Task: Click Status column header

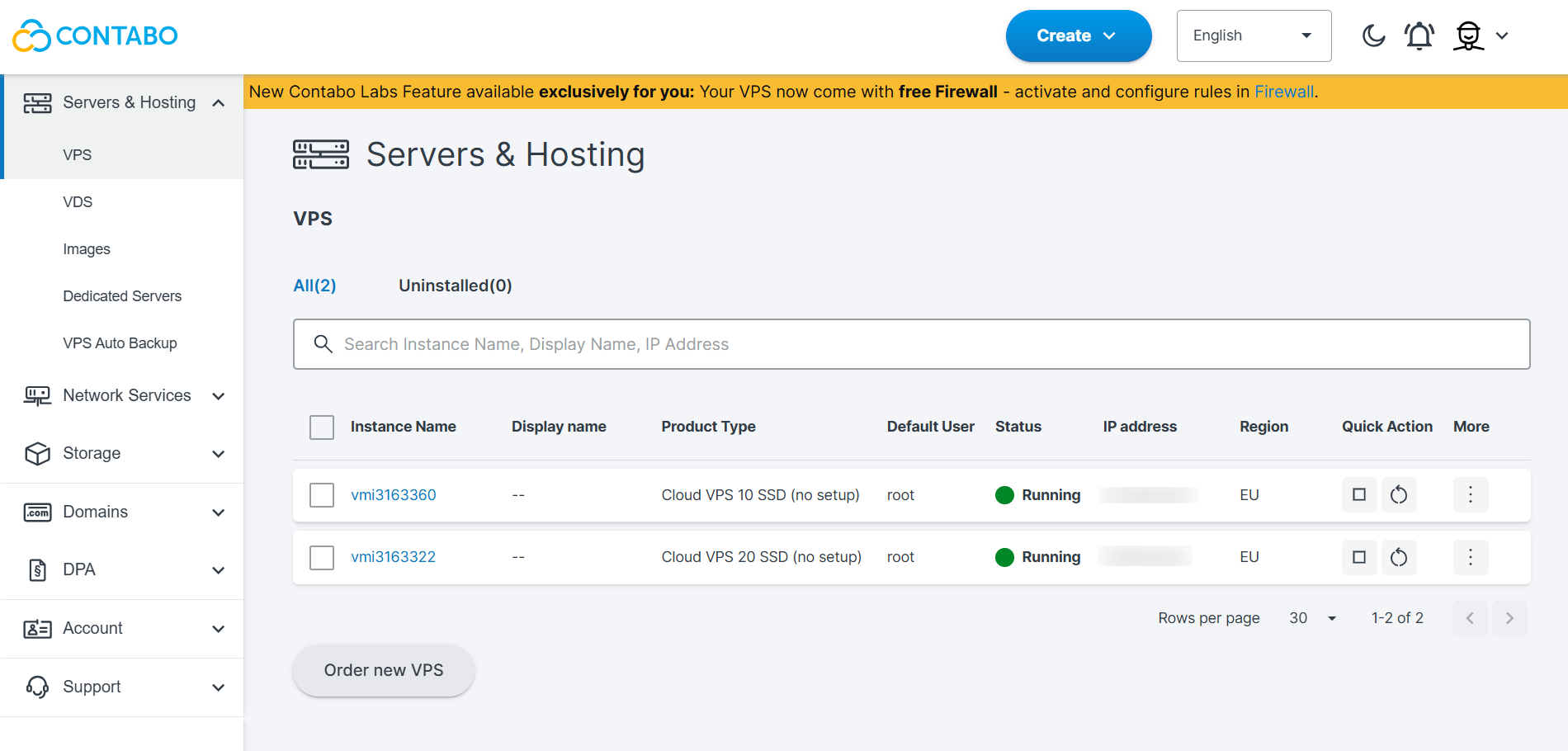Action: [x=1018, y=427]
